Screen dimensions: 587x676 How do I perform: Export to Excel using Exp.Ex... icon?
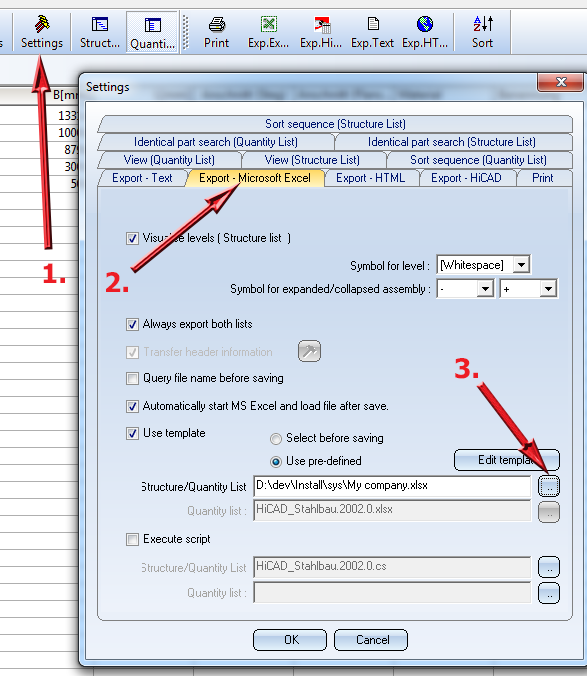tap(268, 32)
